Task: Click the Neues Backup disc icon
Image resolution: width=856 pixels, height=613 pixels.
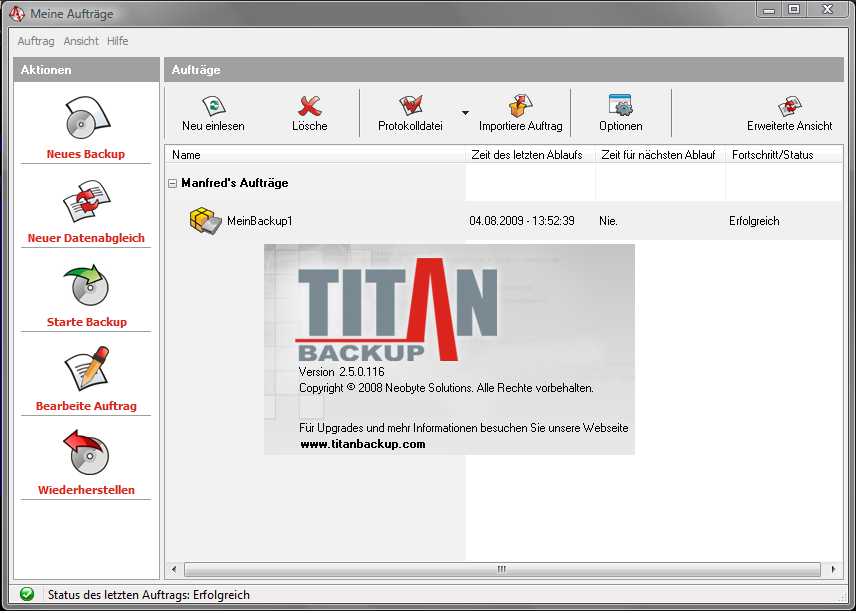Action: tap(87, 117)
